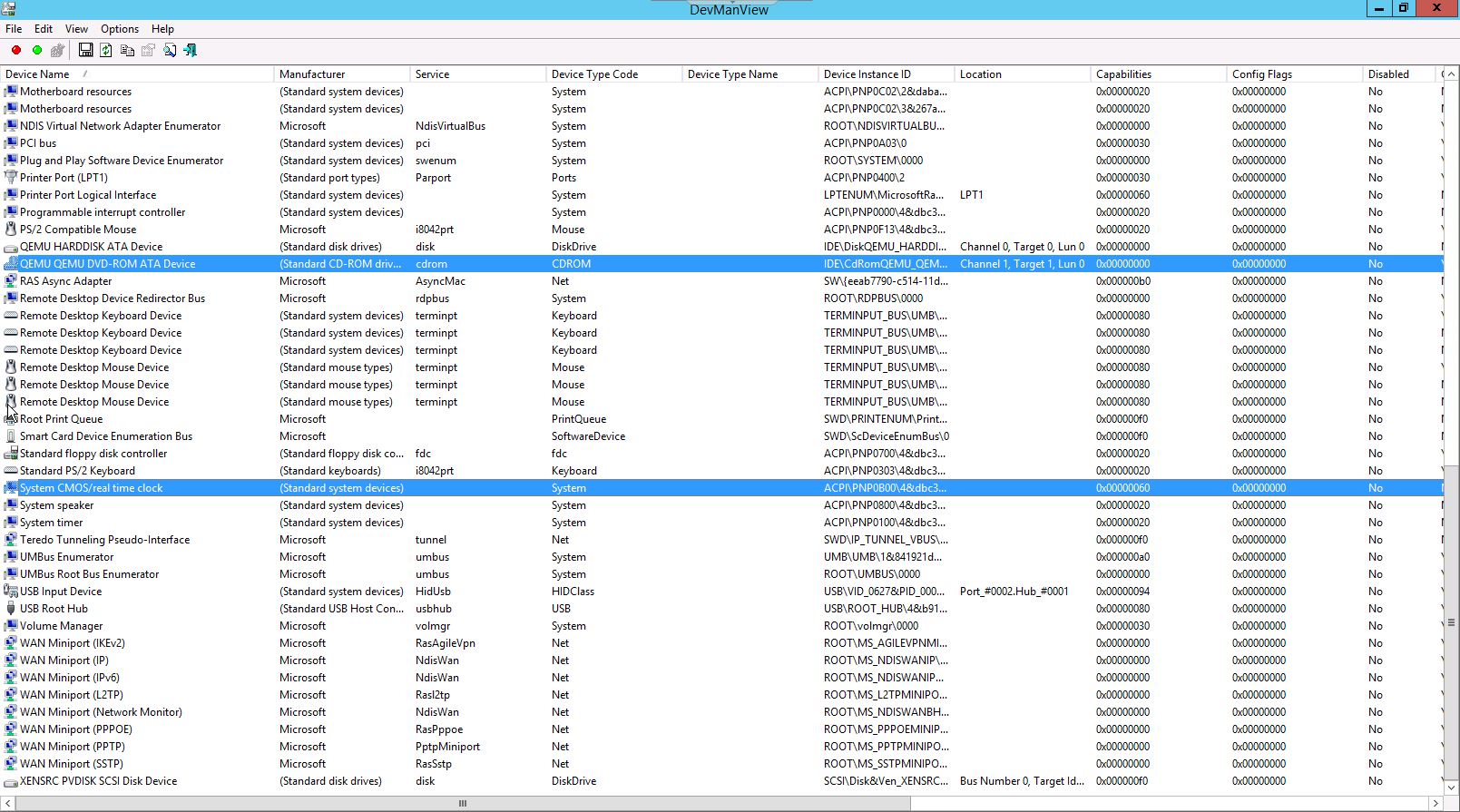Open the File menu
This screenshot has height=812, width=1460.
coord(14,29)
